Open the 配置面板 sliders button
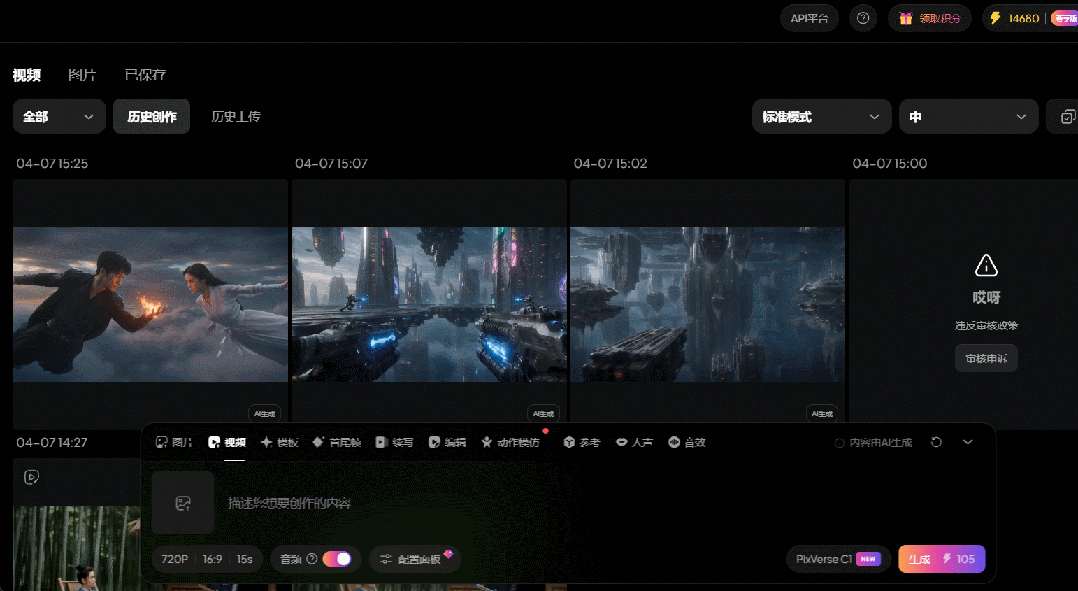 (x=415, y=559)
